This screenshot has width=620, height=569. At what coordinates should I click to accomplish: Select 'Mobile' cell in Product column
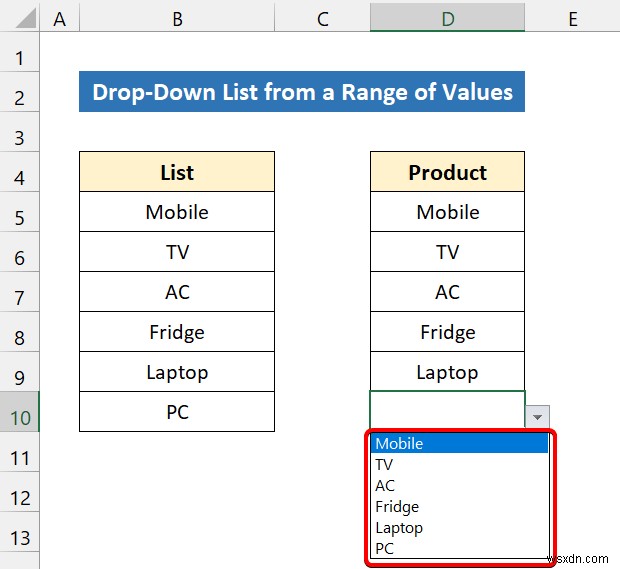click(448, 212)
